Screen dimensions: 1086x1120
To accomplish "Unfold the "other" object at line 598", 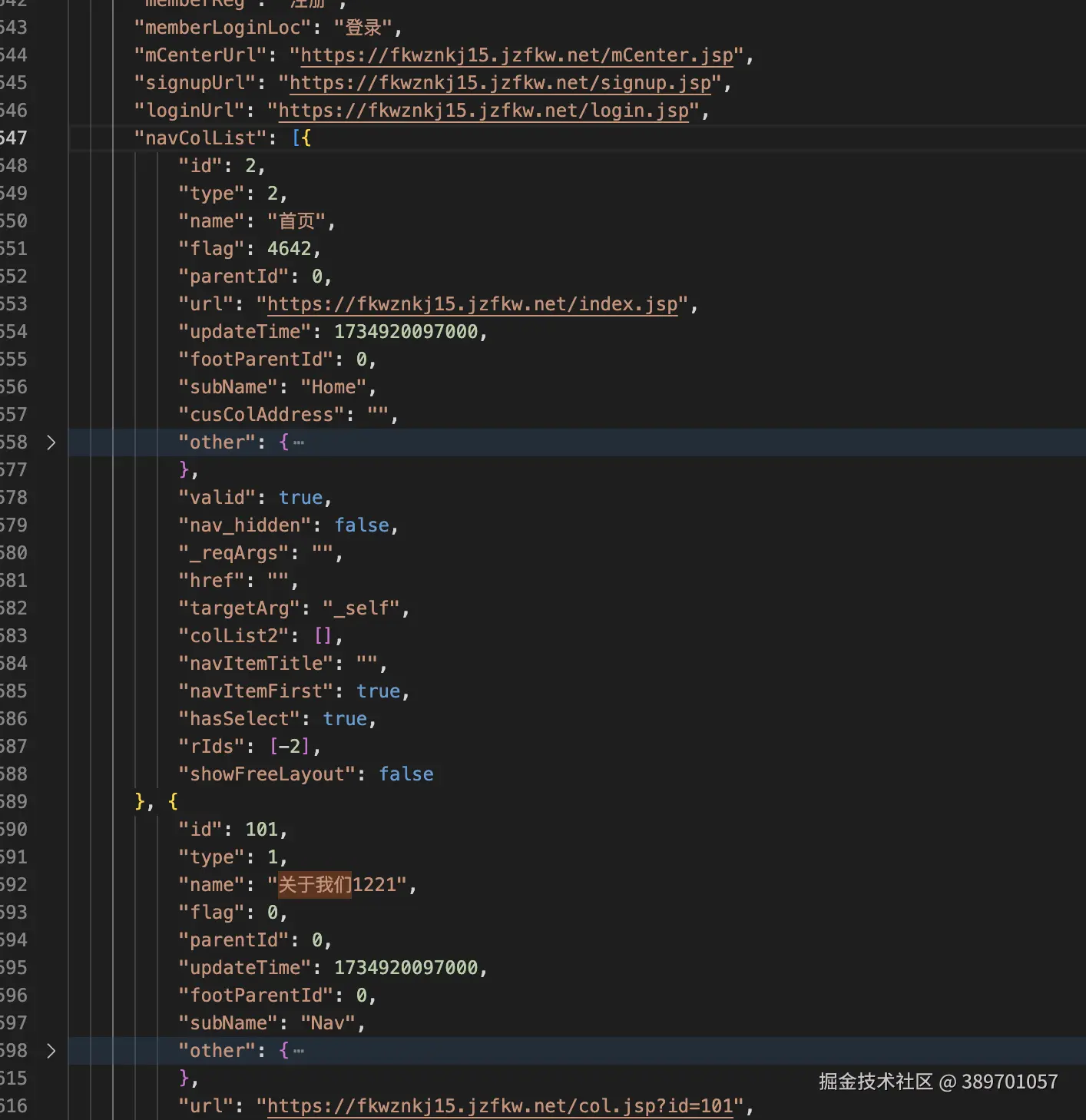I will pos(51,1051).
